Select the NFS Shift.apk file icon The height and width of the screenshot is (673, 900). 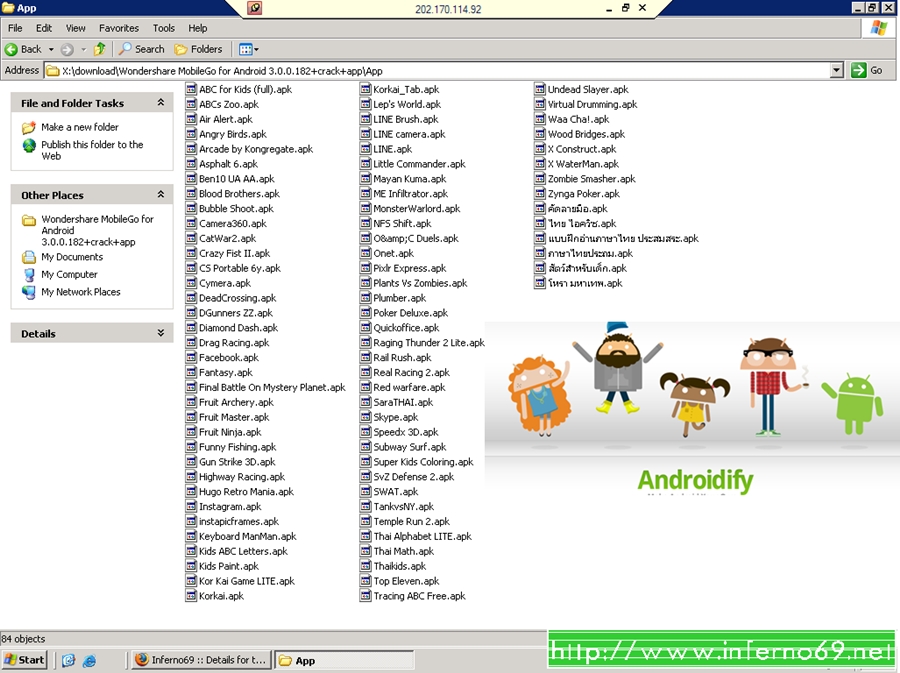tap(366, 223)
